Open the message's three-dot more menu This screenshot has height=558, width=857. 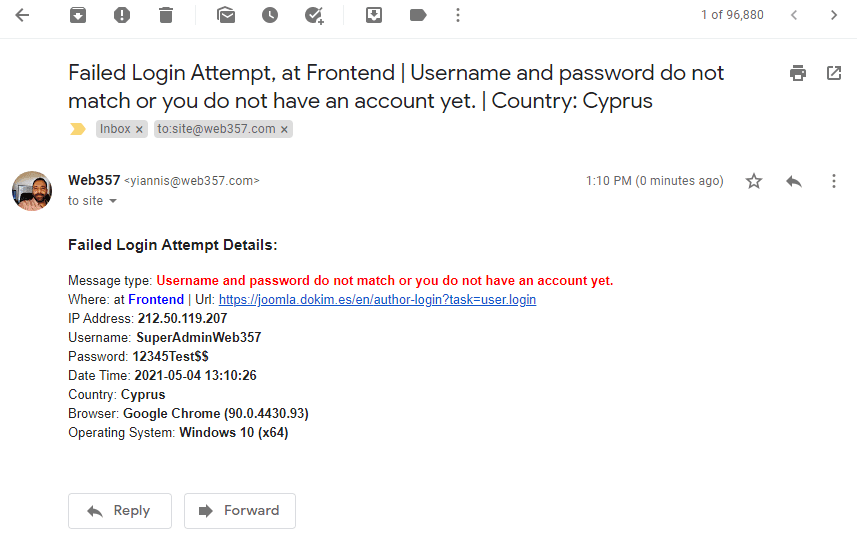tap(834, 181)
